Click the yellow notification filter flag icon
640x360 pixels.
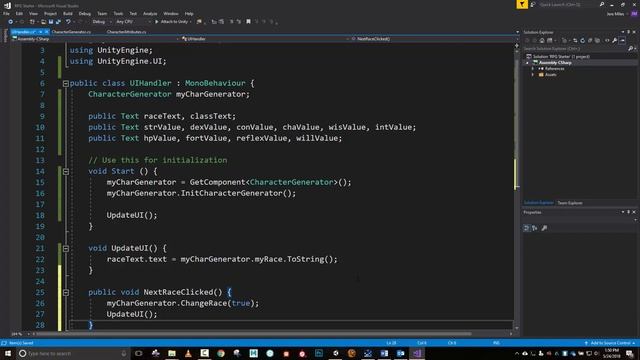tap(522, 4)
